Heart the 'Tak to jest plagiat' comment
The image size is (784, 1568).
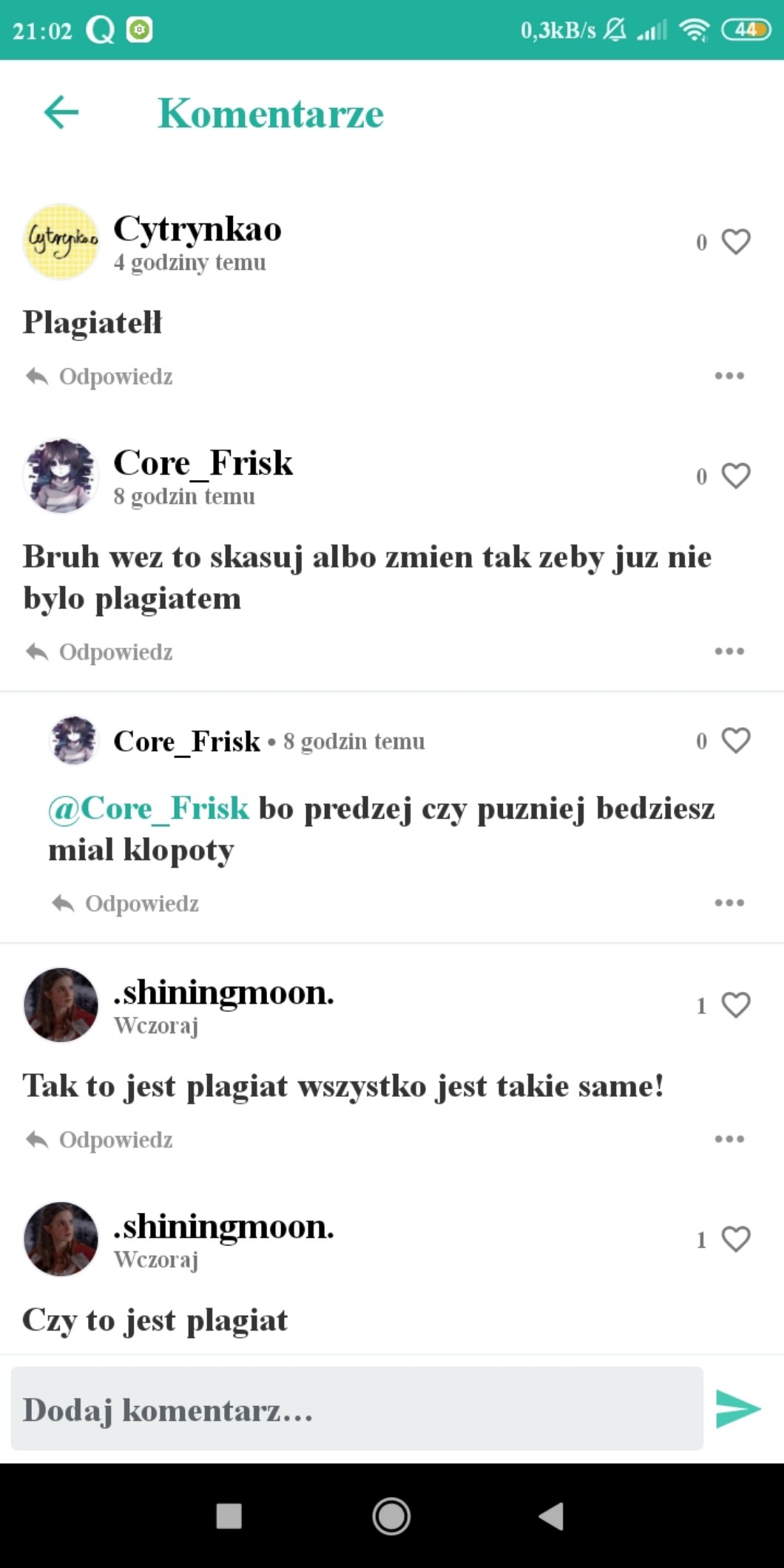click(x=736, y=1005)
